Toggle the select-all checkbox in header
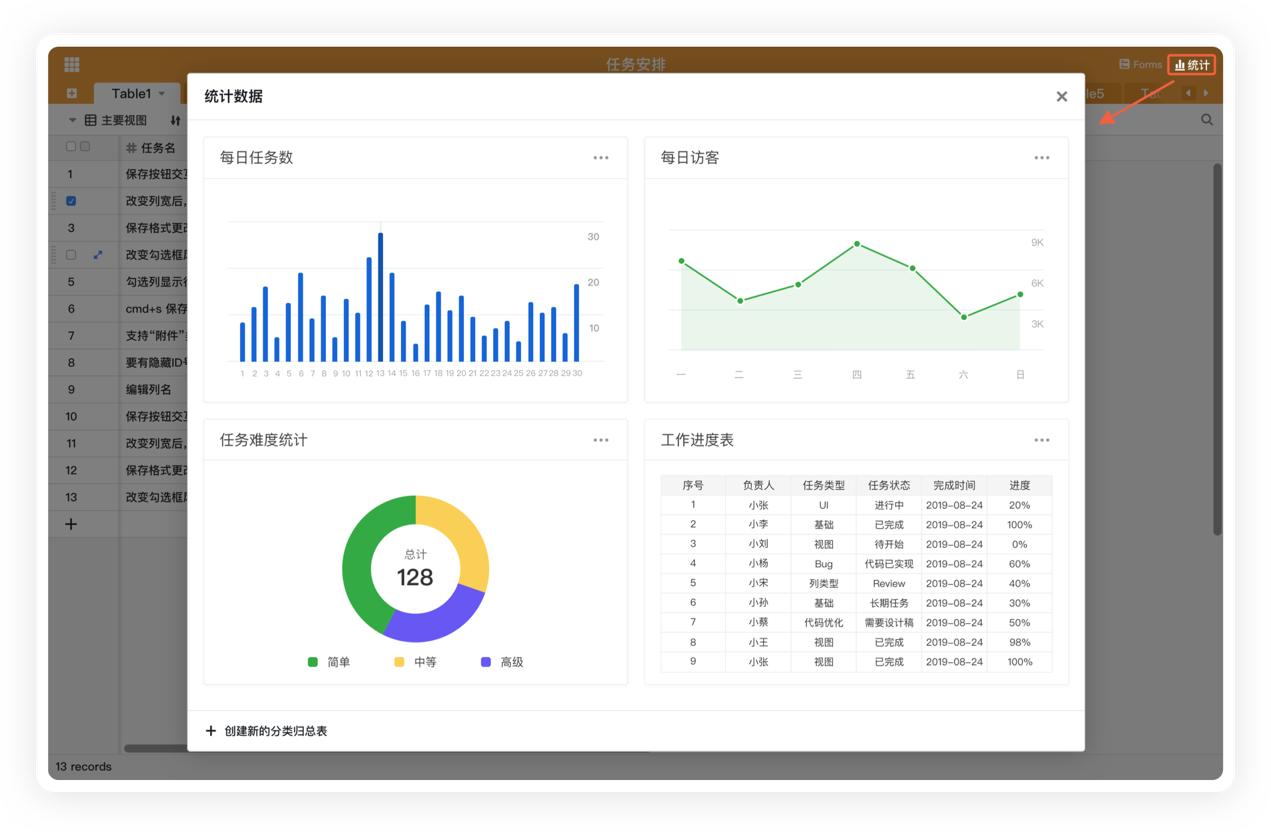Viewport: 1271px width, 832px height. (71, 147)
